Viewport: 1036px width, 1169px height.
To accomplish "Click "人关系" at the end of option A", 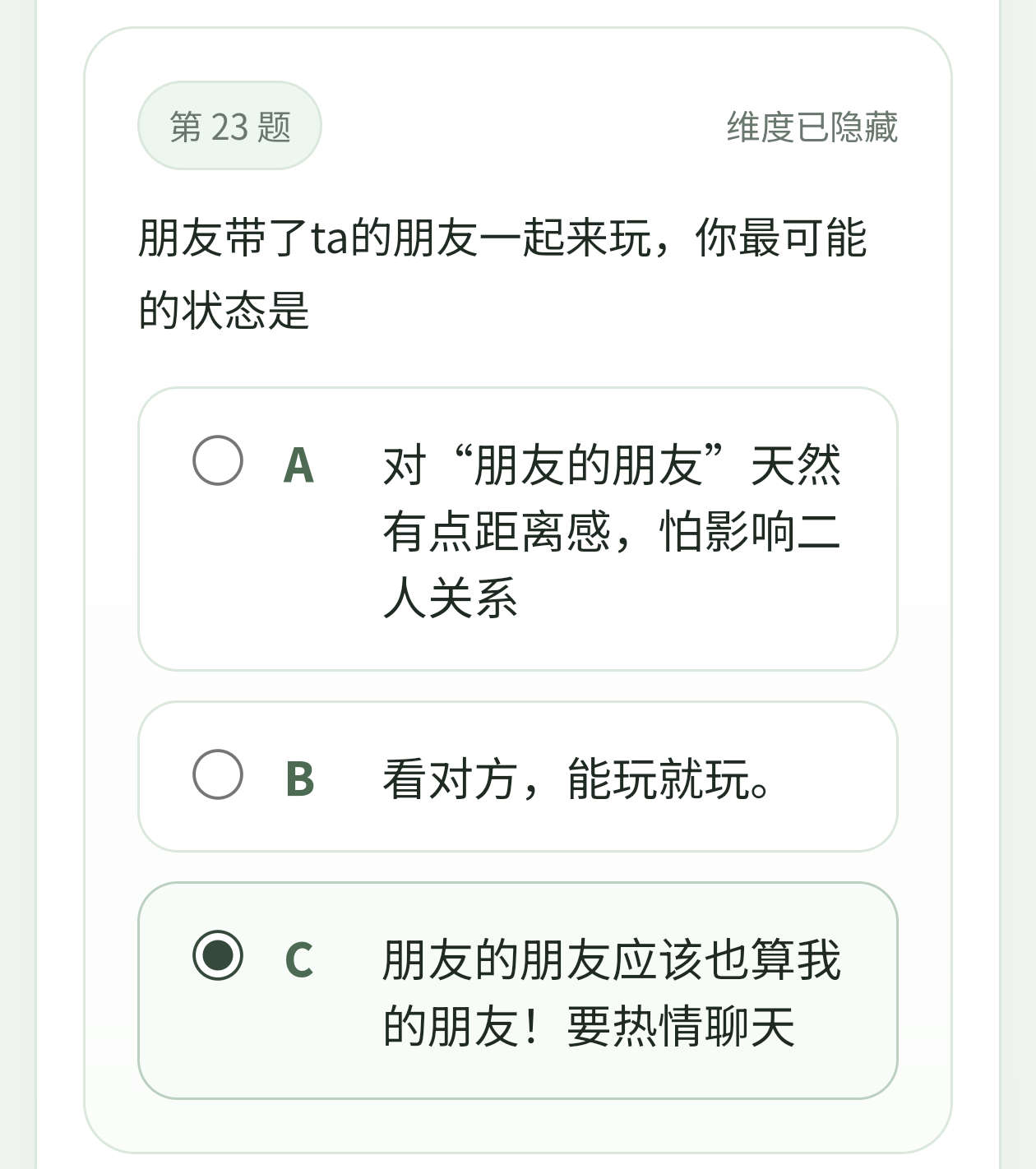I will pos(451,598).
